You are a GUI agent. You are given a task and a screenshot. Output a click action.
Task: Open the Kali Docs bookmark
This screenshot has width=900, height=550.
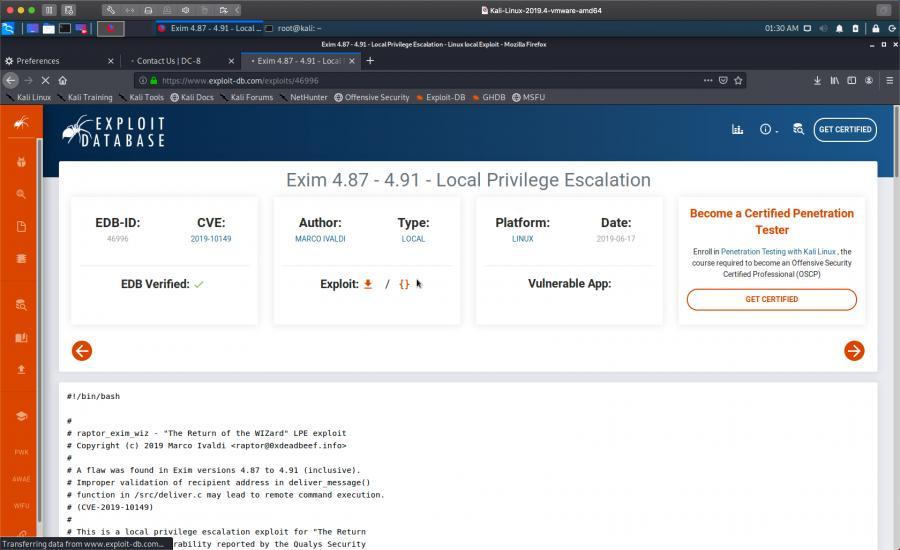point(192,98)
